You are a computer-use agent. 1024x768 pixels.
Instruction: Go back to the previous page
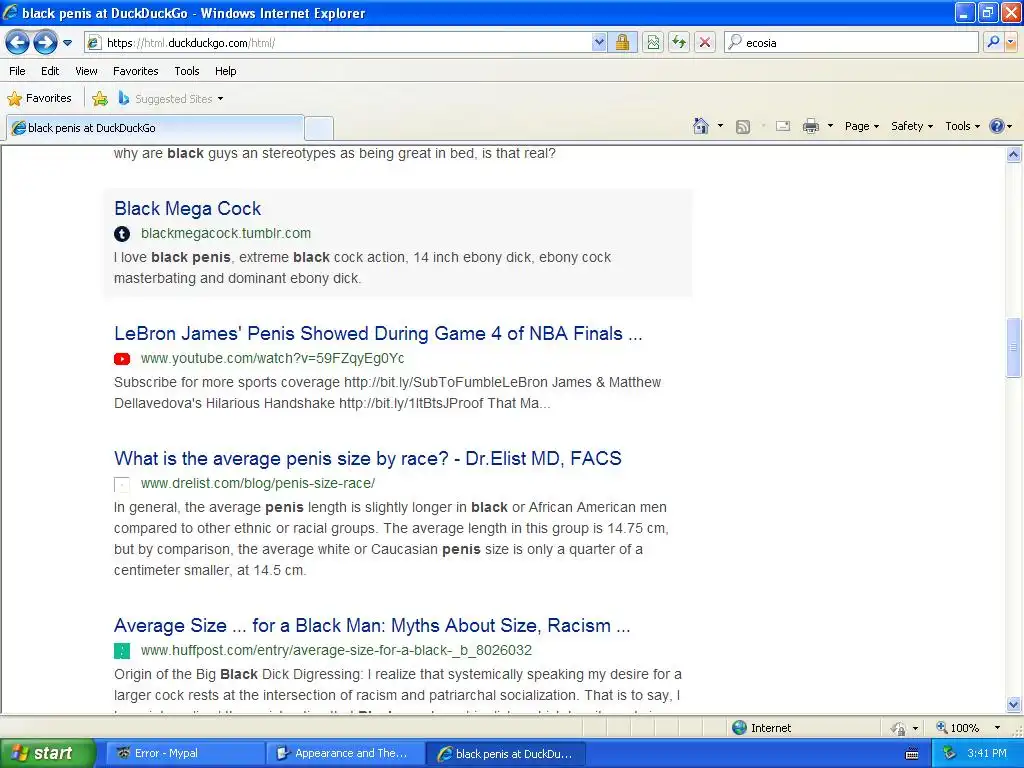pyautogui.click(x=18, y=43)
